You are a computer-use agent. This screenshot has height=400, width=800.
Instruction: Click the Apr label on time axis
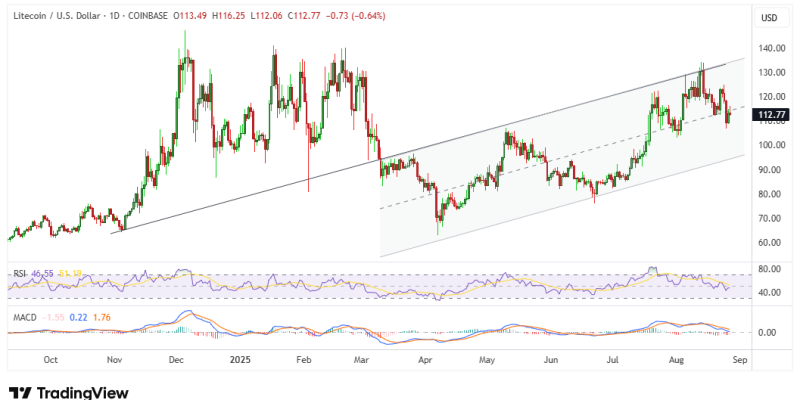(x=426, y=360)
